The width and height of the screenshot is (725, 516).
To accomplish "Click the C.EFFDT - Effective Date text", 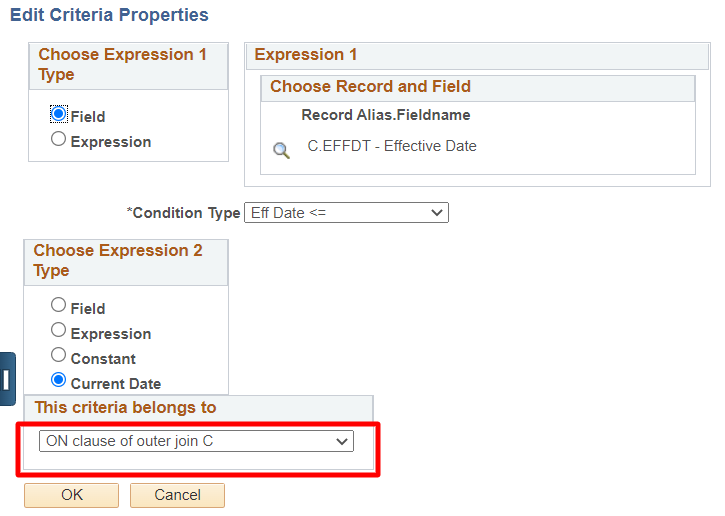I will click(x=392, y=146).
